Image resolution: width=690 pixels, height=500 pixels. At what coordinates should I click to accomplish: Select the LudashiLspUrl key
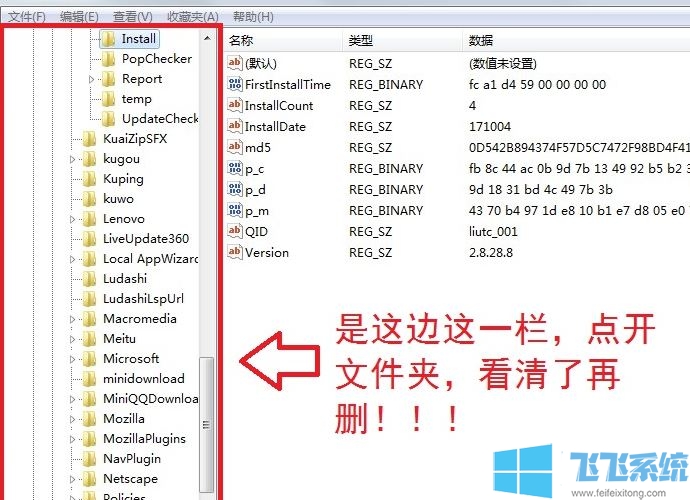coord(143,299)
